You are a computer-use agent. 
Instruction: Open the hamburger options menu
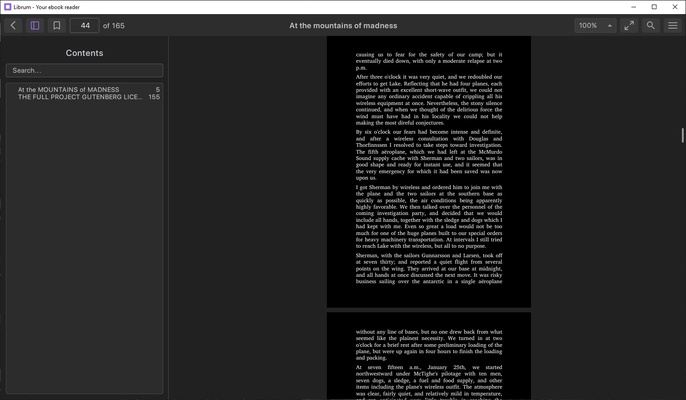point(672,25)
